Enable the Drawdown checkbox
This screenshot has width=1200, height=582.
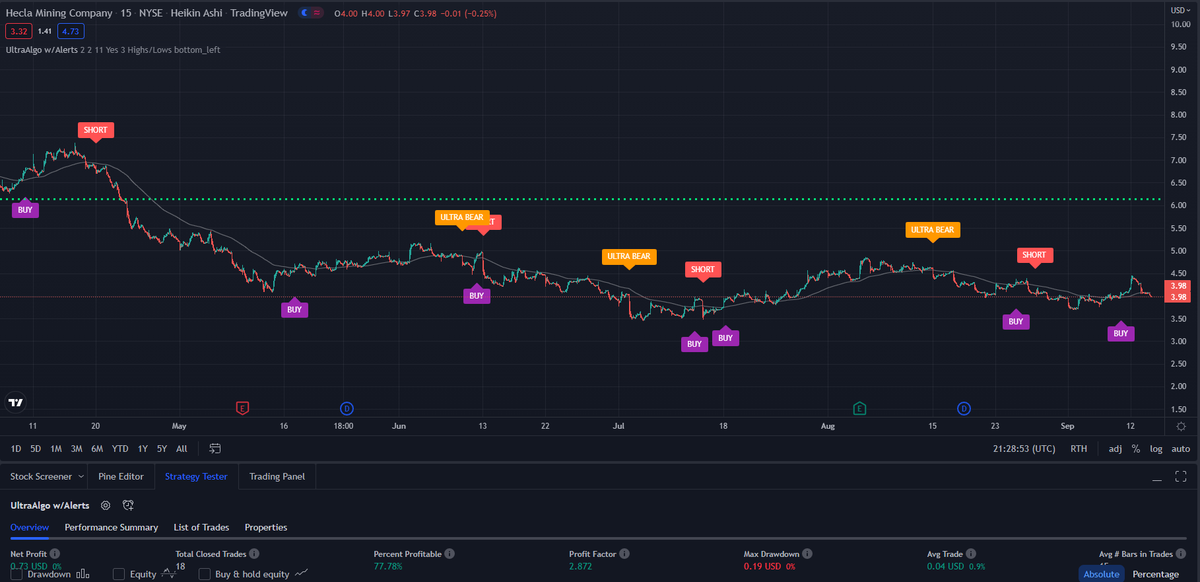point(16,574)
